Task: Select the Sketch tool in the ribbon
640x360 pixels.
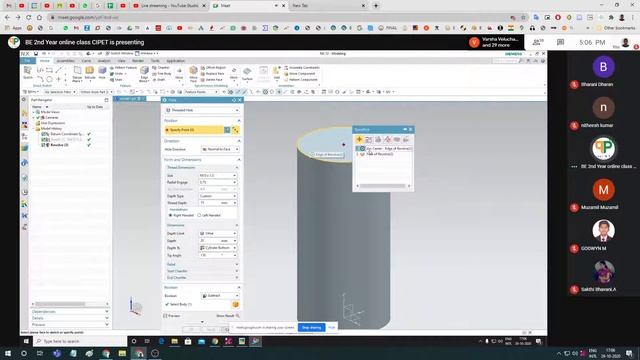Action: (x=28, y=73)
